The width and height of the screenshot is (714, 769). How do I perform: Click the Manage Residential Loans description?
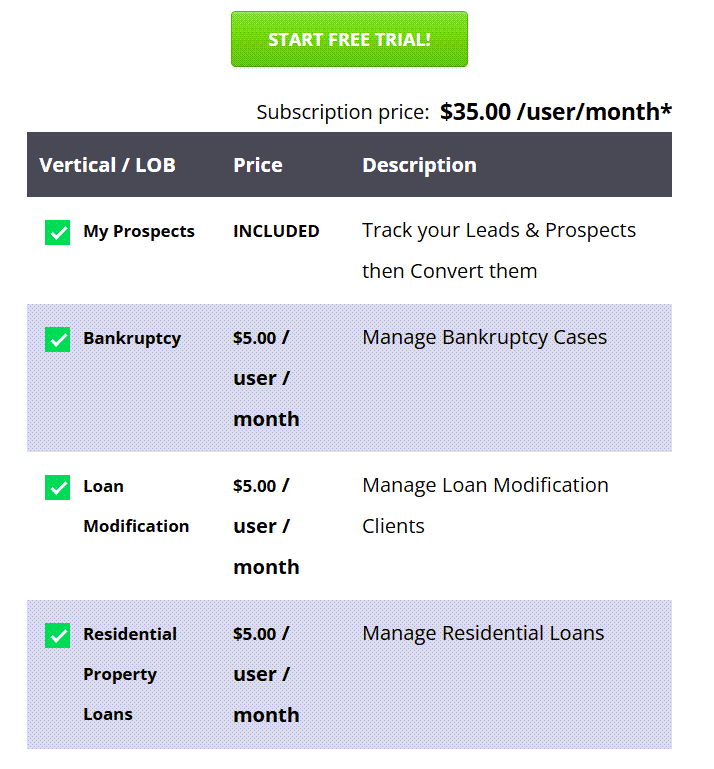(x=483, y=633)
